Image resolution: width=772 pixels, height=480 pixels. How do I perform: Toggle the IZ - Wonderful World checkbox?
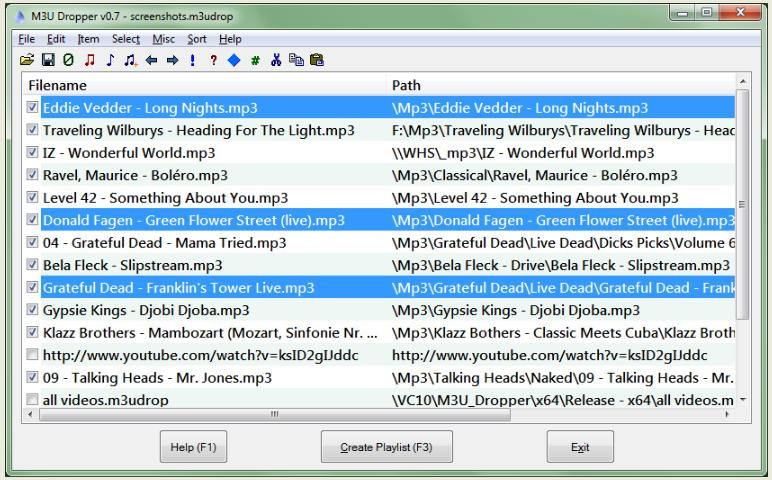(32, 152)
